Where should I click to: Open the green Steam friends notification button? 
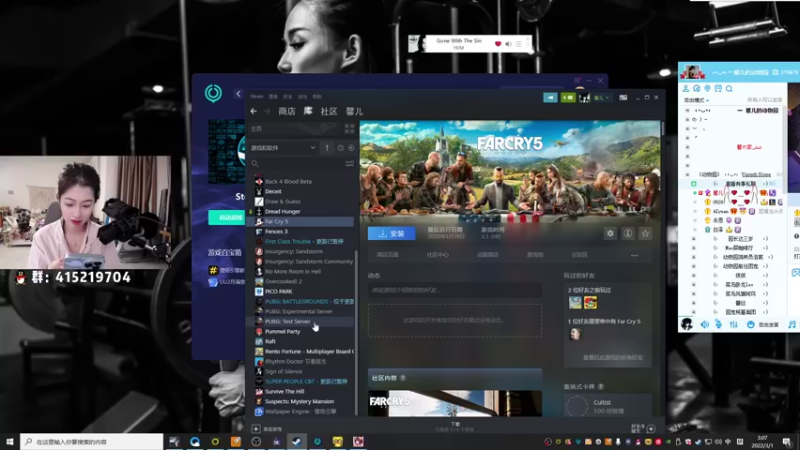tap(568, 97)
